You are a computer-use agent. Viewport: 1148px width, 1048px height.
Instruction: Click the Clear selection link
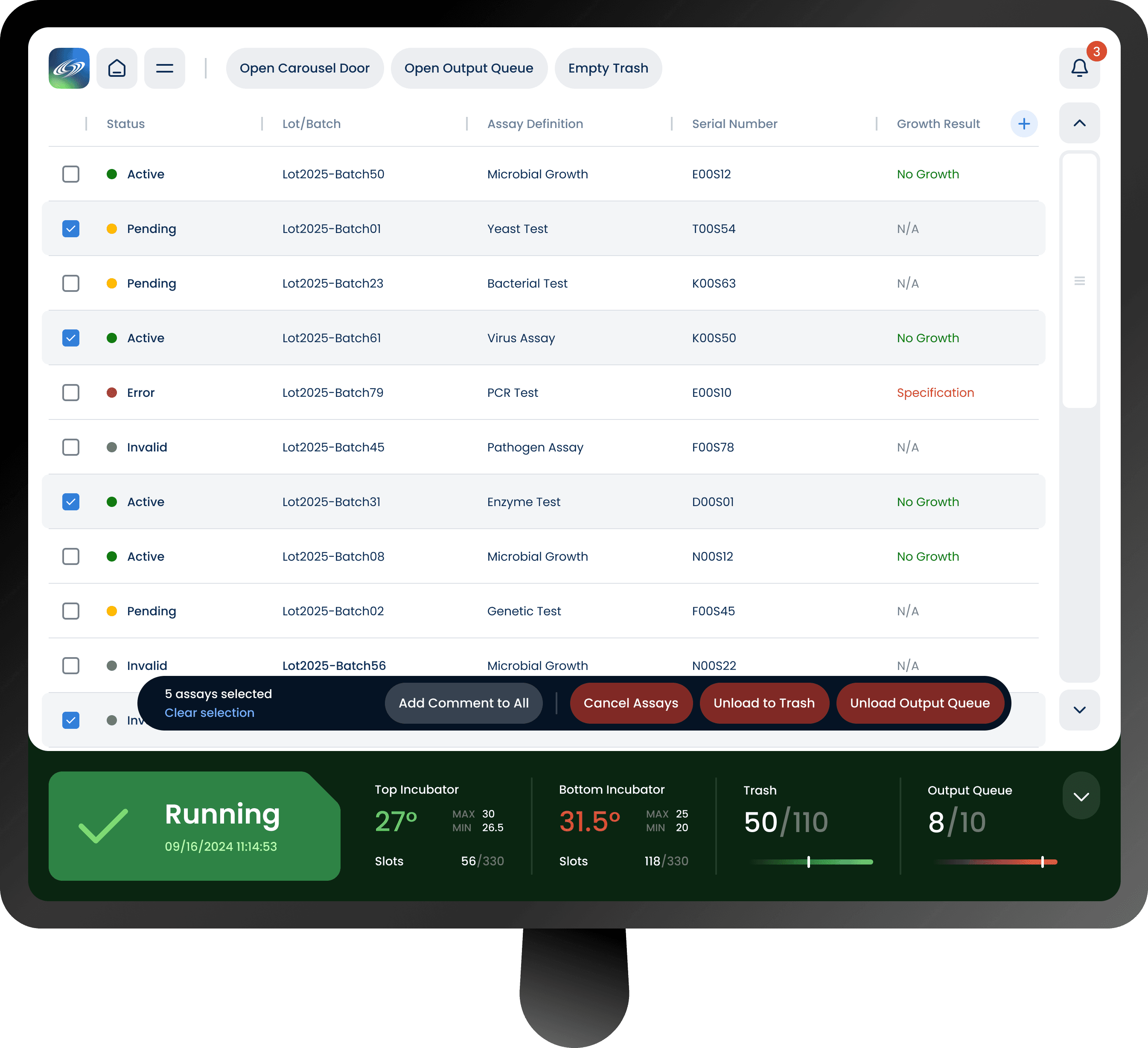(x=209, y=713)
